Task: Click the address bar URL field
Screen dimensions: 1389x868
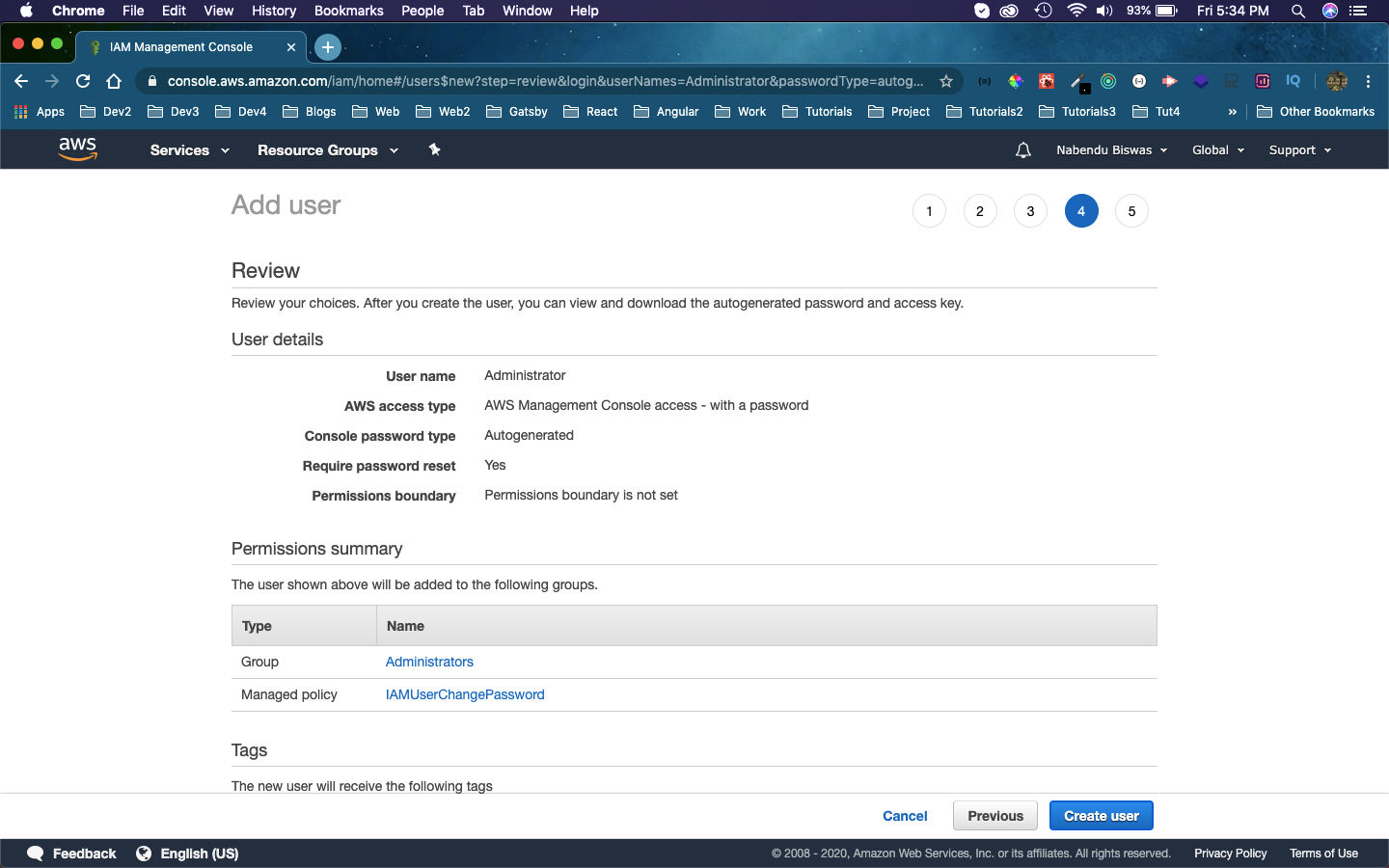Action: (x=545, y=81)
